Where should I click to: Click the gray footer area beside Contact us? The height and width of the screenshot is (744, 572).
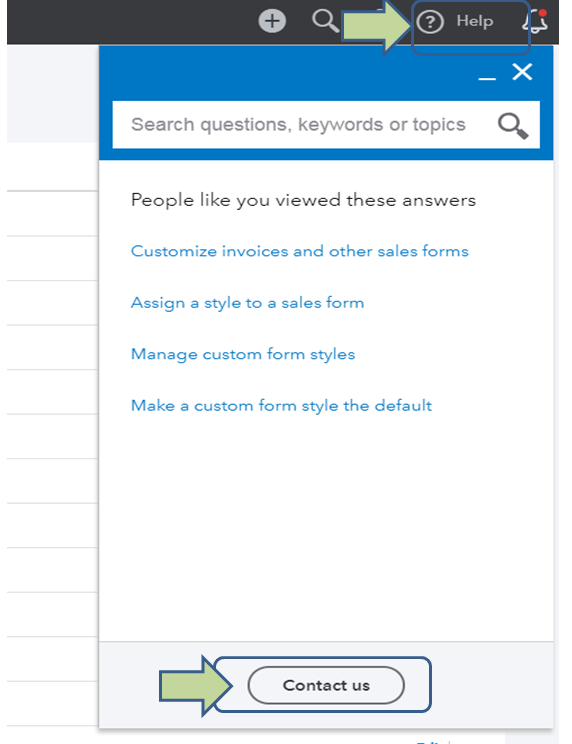(491, 685)
